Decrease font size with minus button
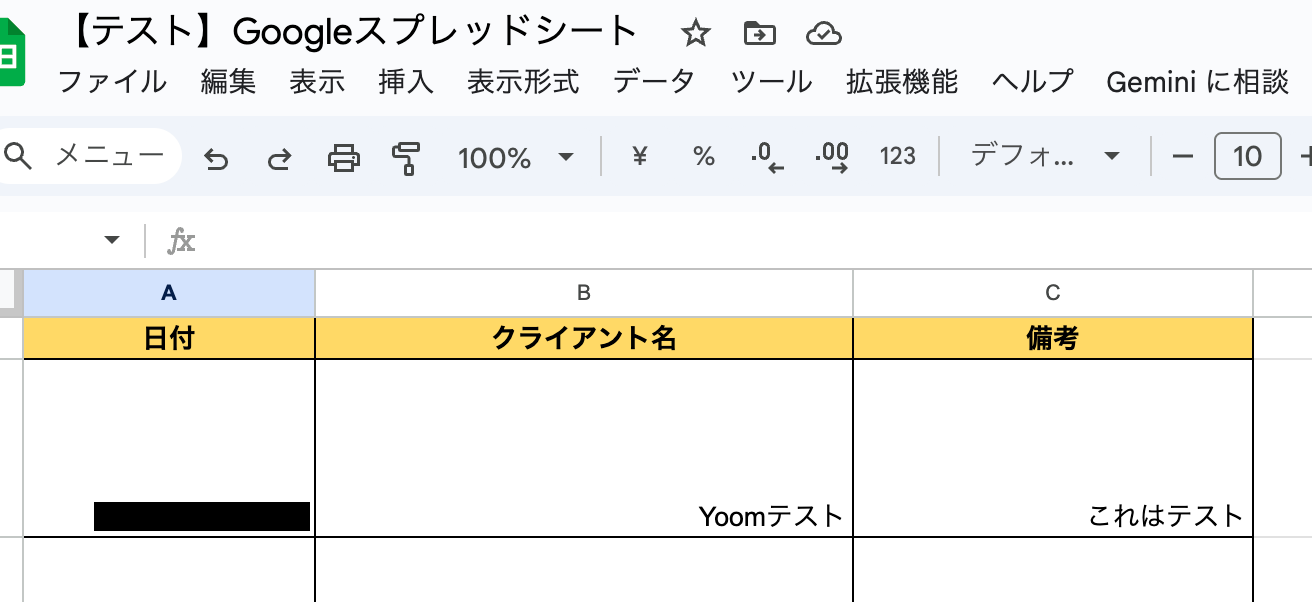 [x=1183, y=157]
